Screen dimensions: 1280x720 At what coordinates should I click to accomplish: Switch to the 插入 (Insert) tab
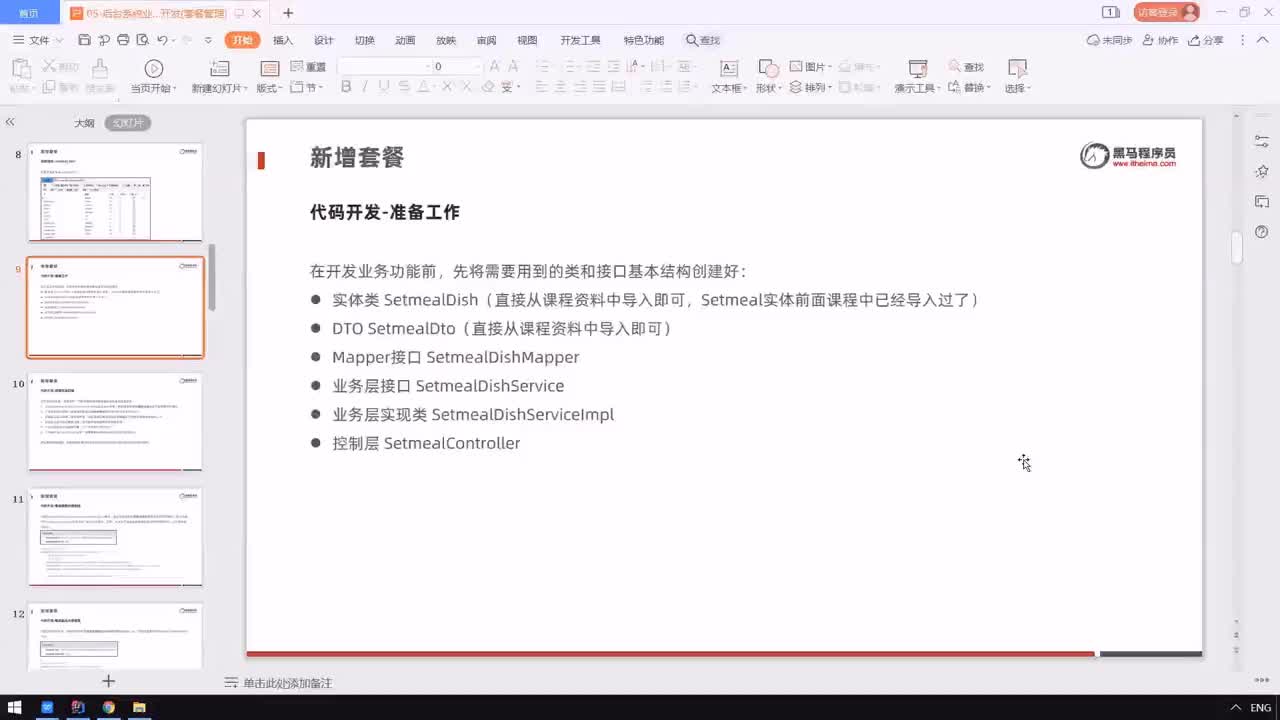click(283, 40)
